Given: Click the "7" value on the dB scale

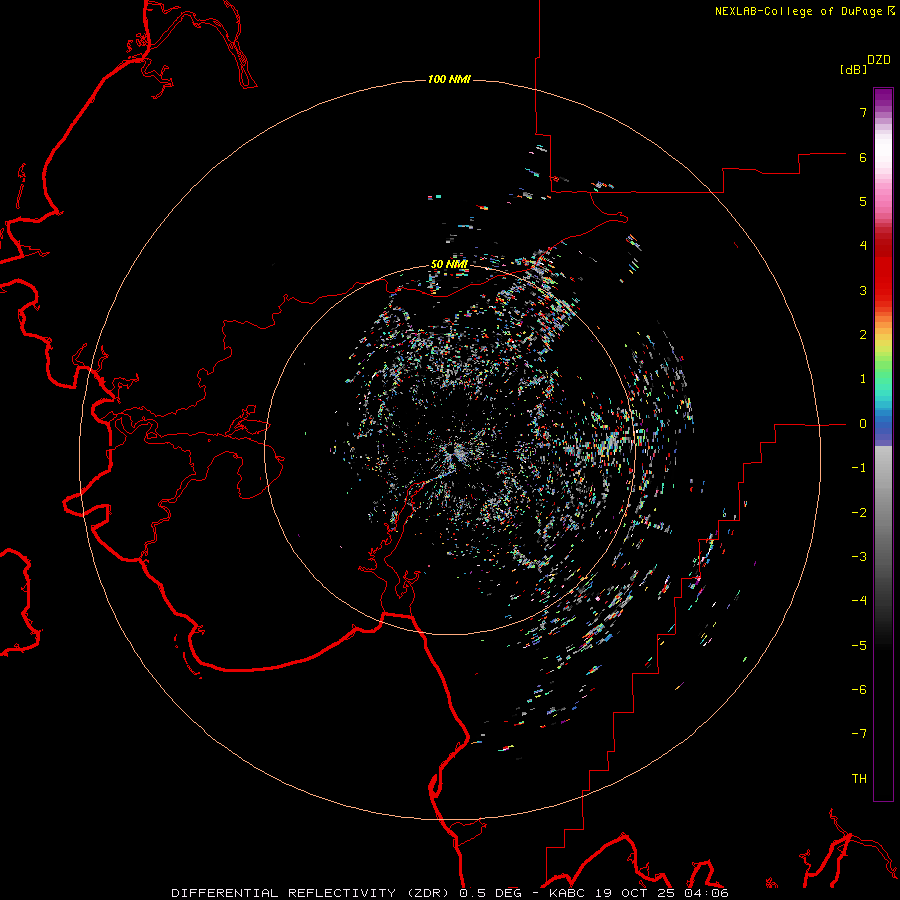Looking at the screenshot, I should coord(863,112).
